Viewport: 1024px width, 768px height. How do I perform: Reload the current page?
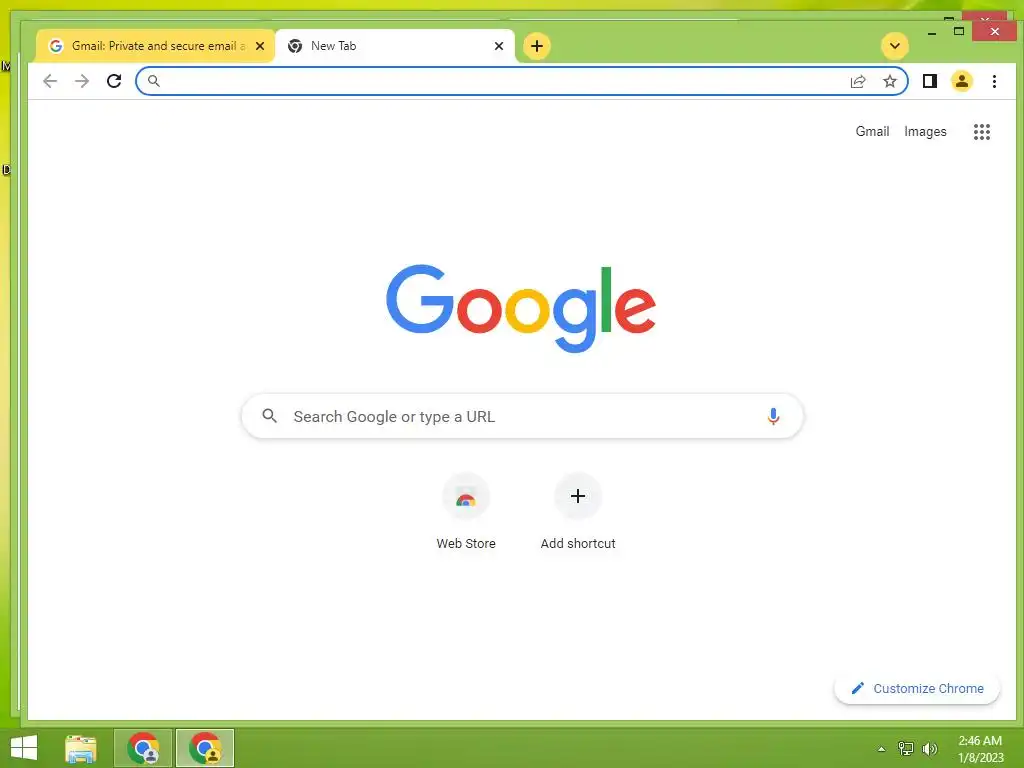[114, 81]
